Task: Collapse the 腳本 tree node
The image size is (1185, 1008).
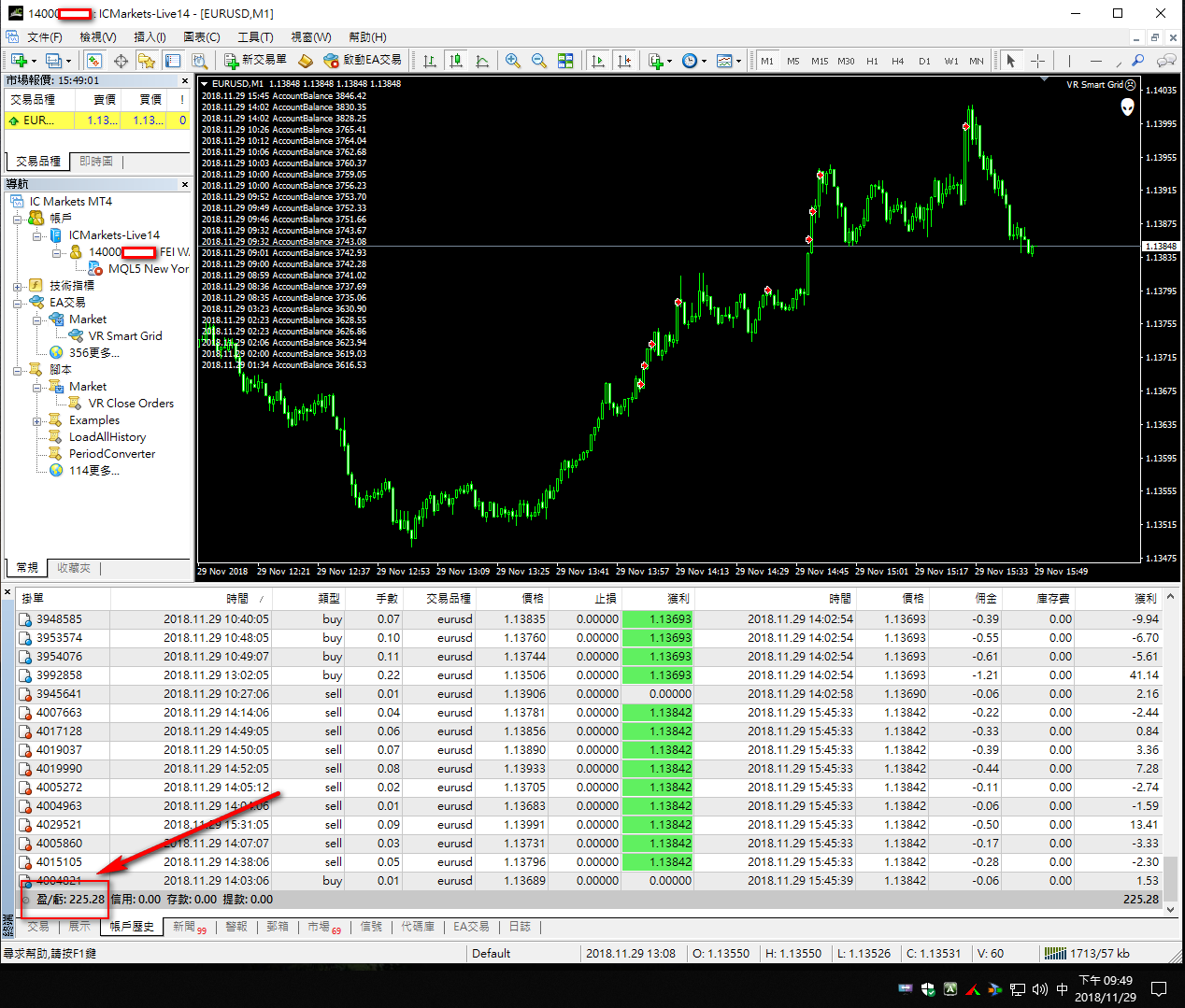Action: point(18,370)
